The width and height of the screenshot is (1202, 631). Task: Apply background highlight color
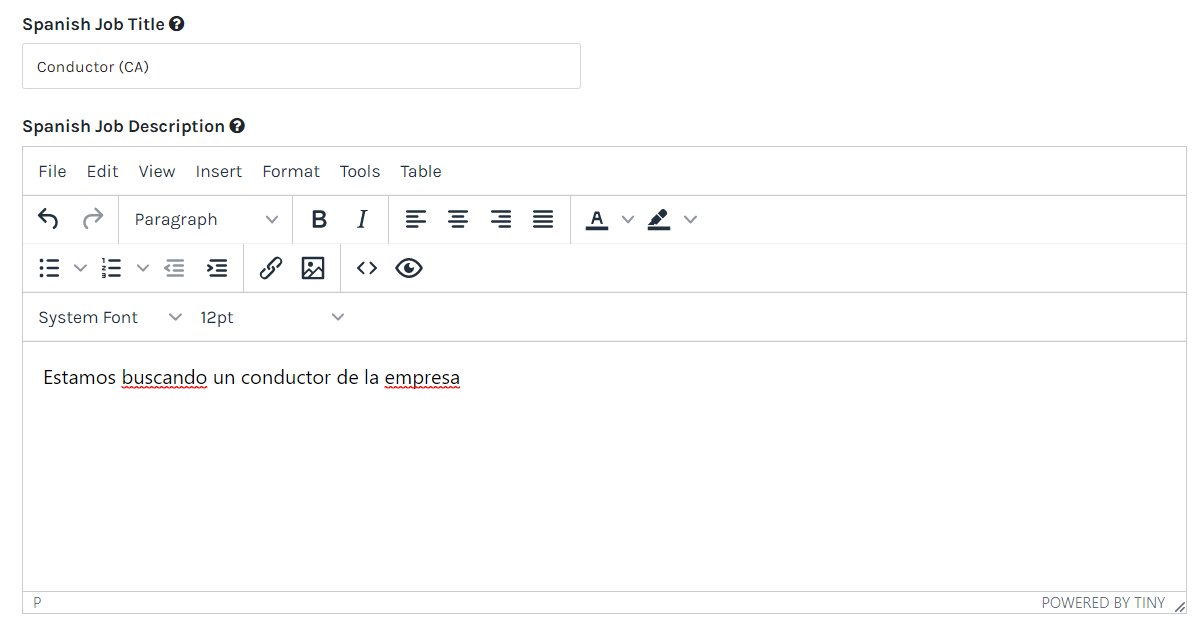[659, 219]
